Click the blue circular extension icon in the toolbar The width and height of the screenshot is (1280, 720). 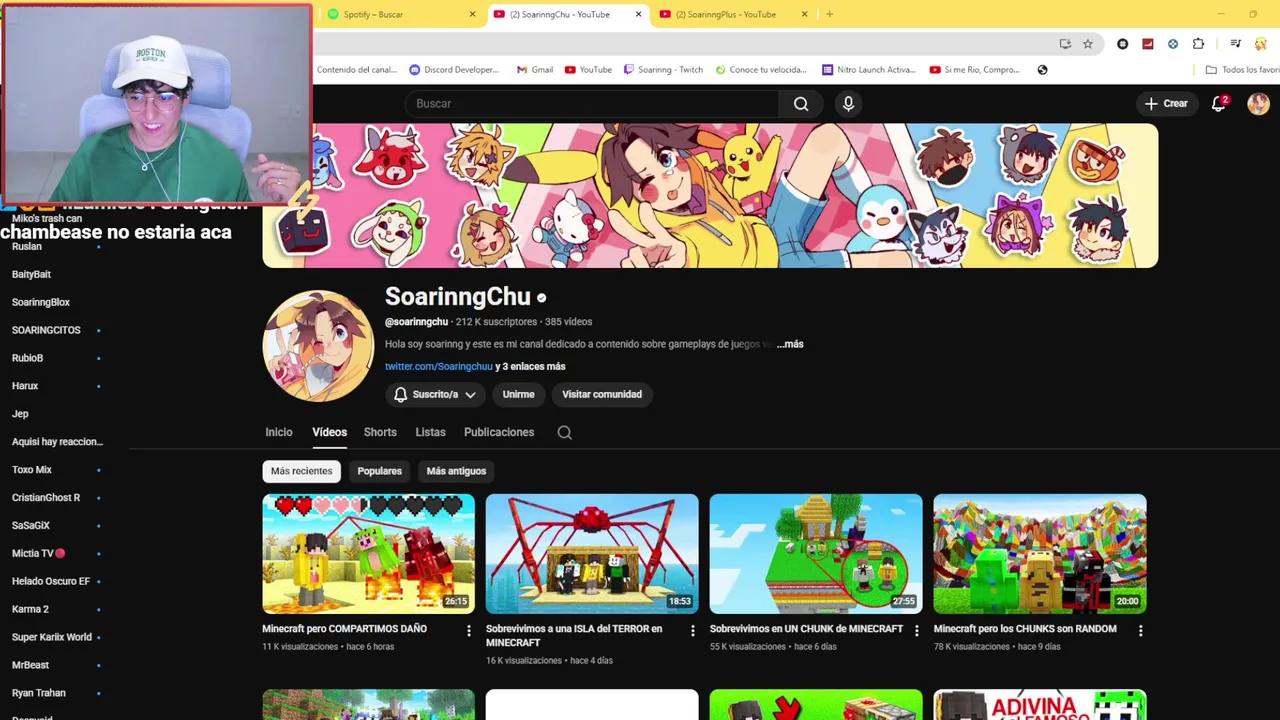(x=1172, y=44)
